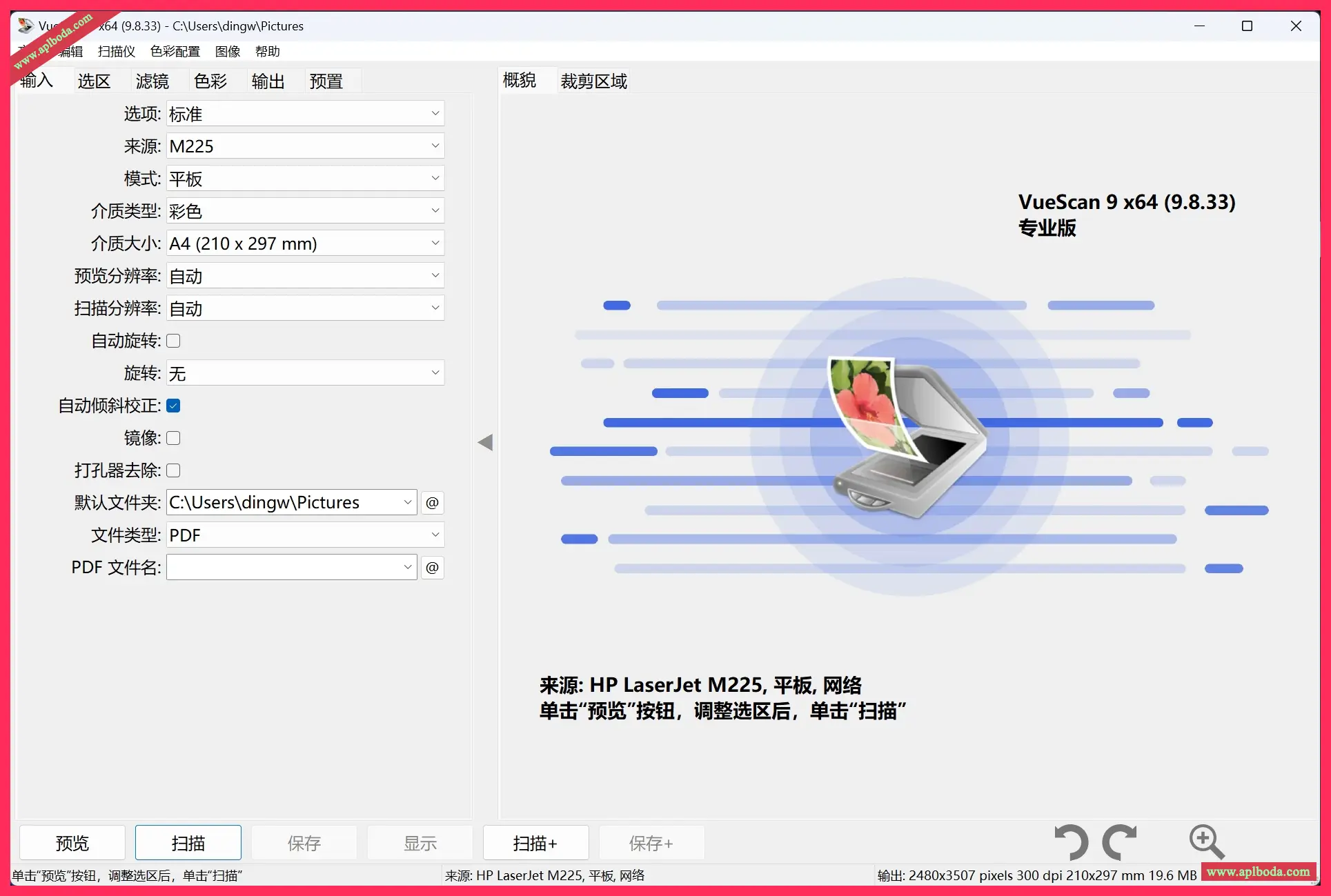
Task: Uncheck the 自动倾斜校正 checkbox
Action: click(x=173, y=406)
